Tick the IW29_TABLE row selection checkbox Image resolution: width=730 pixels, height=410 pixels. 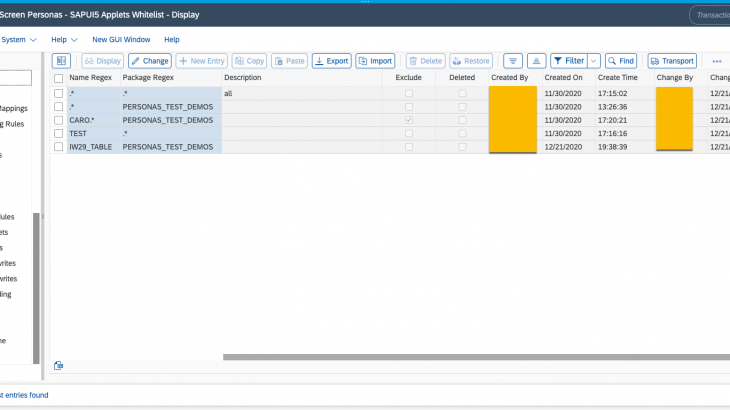[59, 147]
